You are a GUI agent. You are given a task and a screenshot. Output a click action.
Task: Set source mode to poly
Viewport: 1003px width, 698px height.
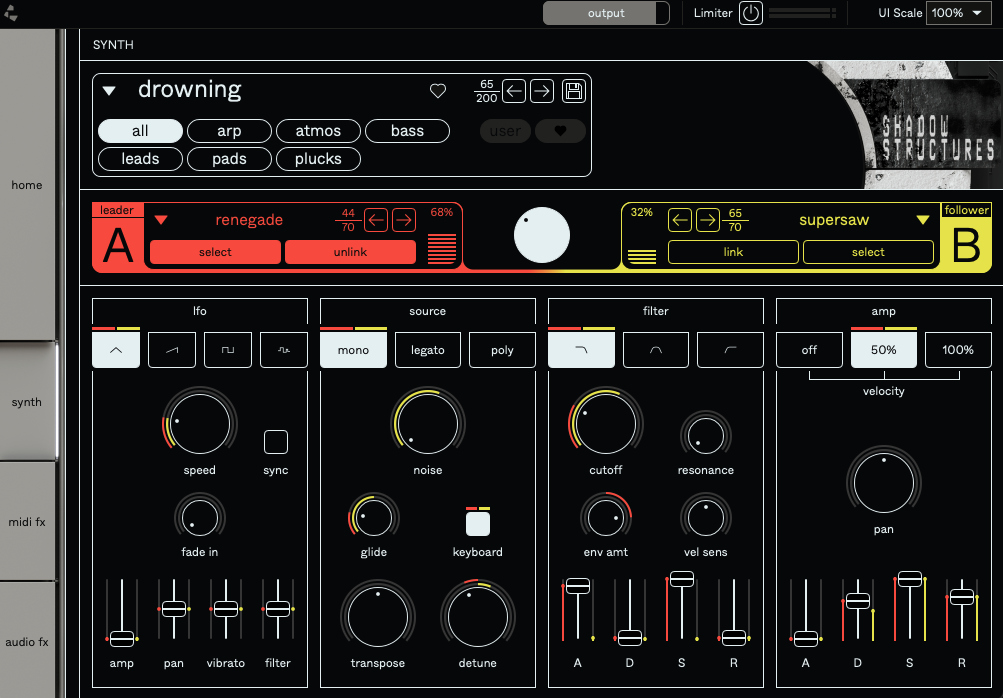(502, 350)
